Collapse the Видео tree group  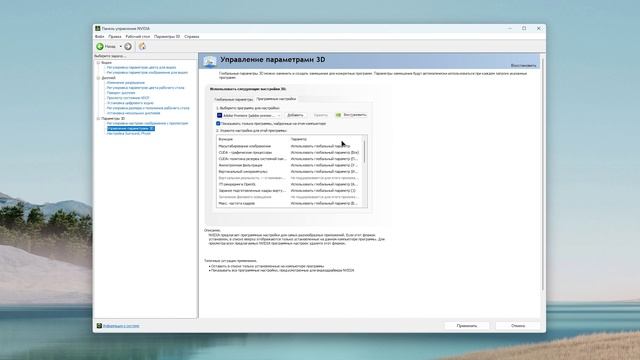(x=98, y=63)
